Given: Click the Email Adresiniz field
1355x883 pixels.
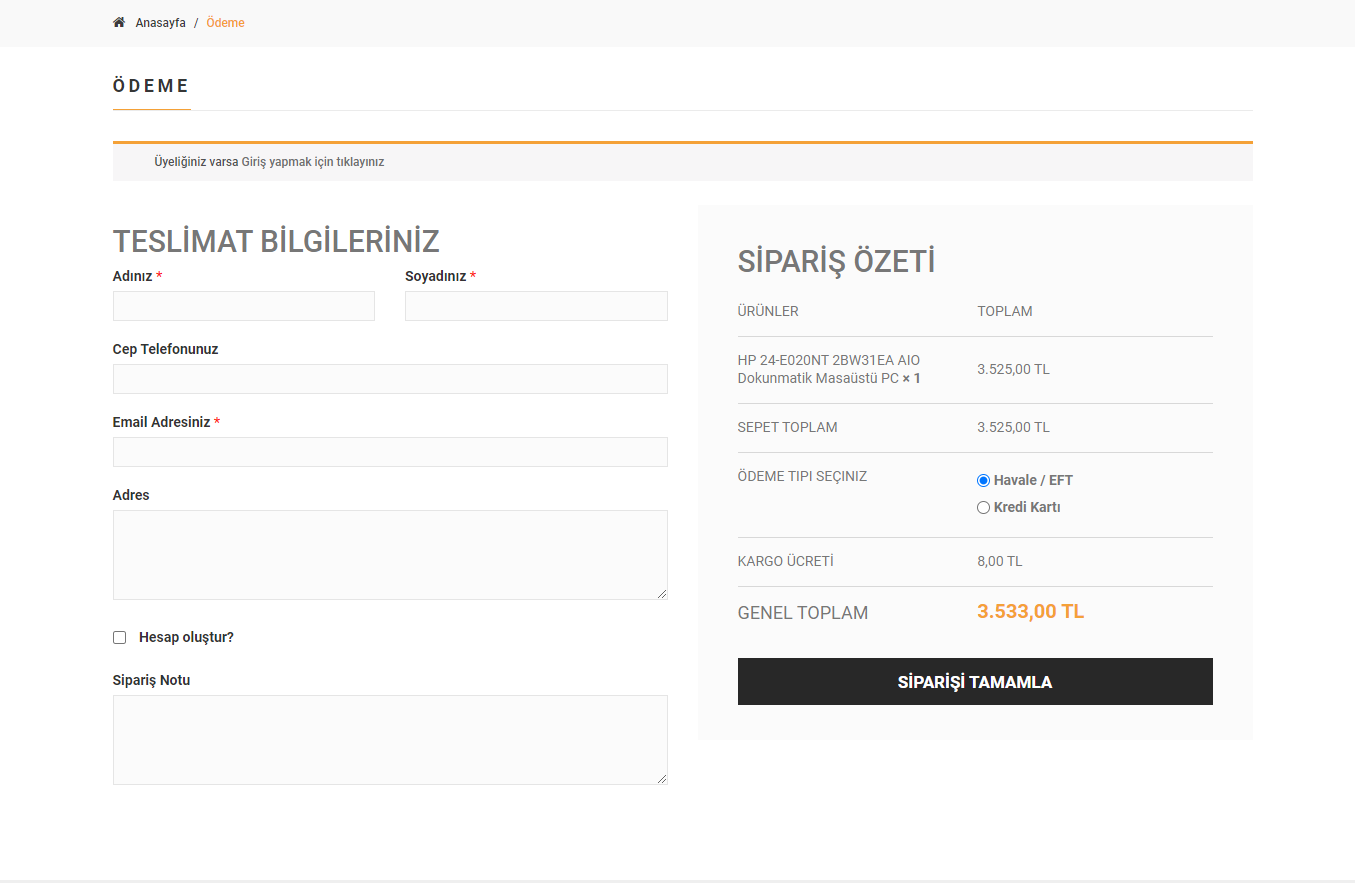Looking at the screenshot, I should click(x=390, y=452).
